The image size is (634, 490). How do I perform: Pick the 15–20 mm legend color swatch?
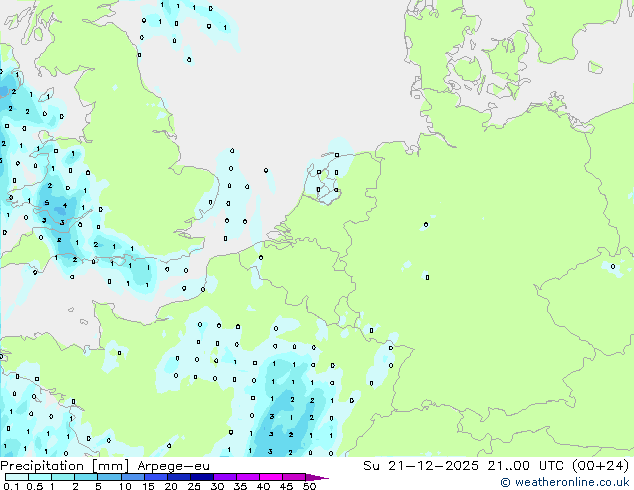click(156, 477)
